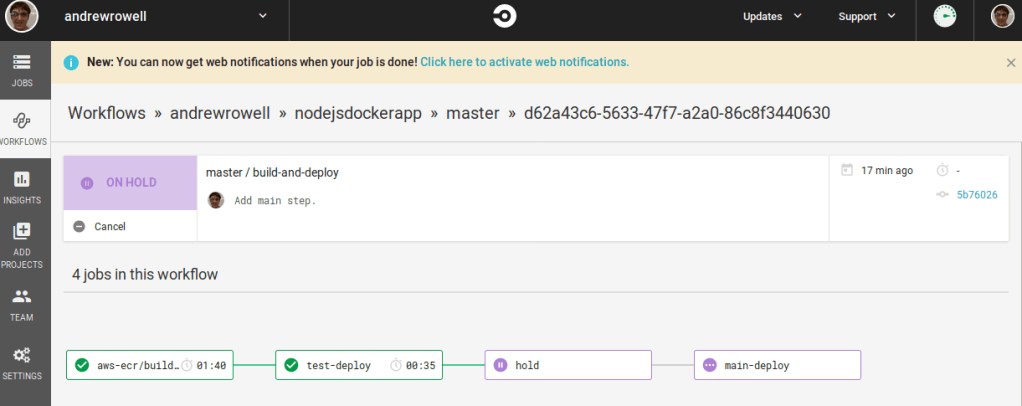1022x406 pixels.
Task: Open the Team sidebar icon
Action: 22,303
